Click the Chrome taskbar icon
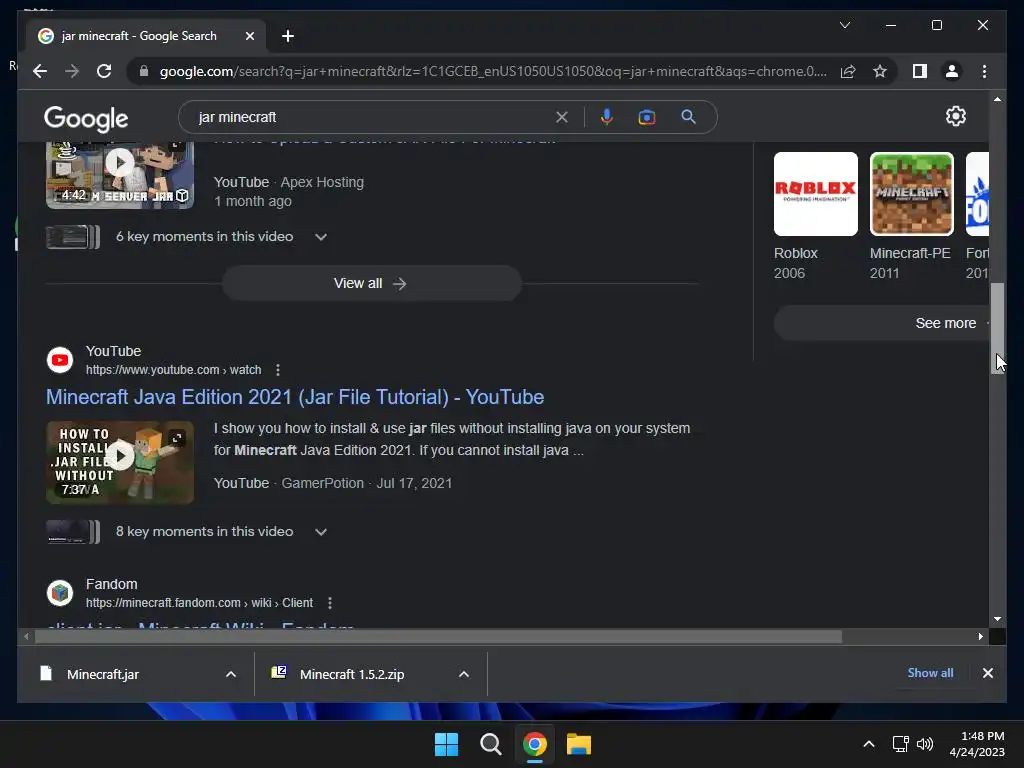The height and width of the screenshot is (768, 1024). coord(535,744)
